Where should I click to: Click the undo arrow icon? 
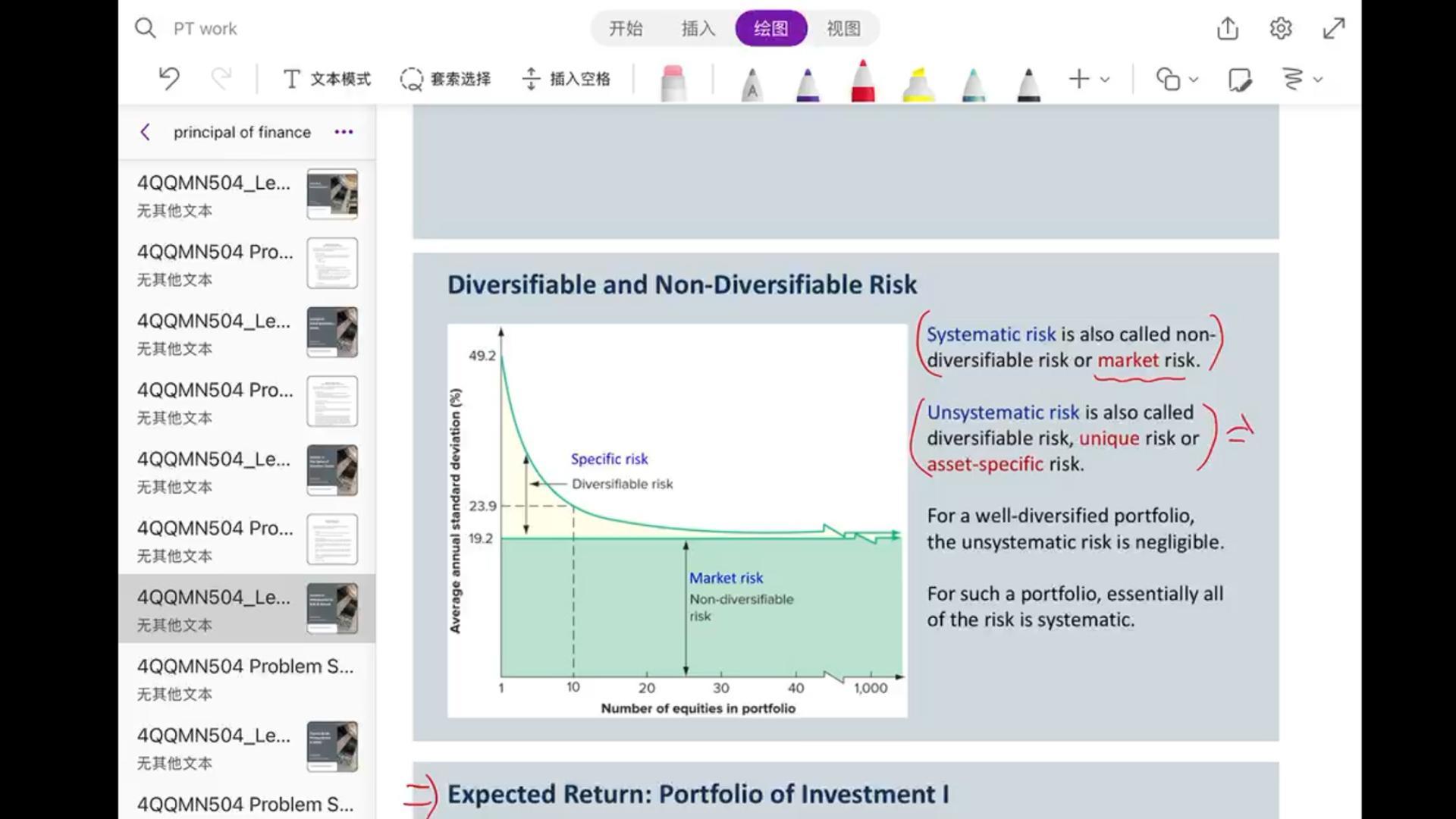(x=169, y=79)
